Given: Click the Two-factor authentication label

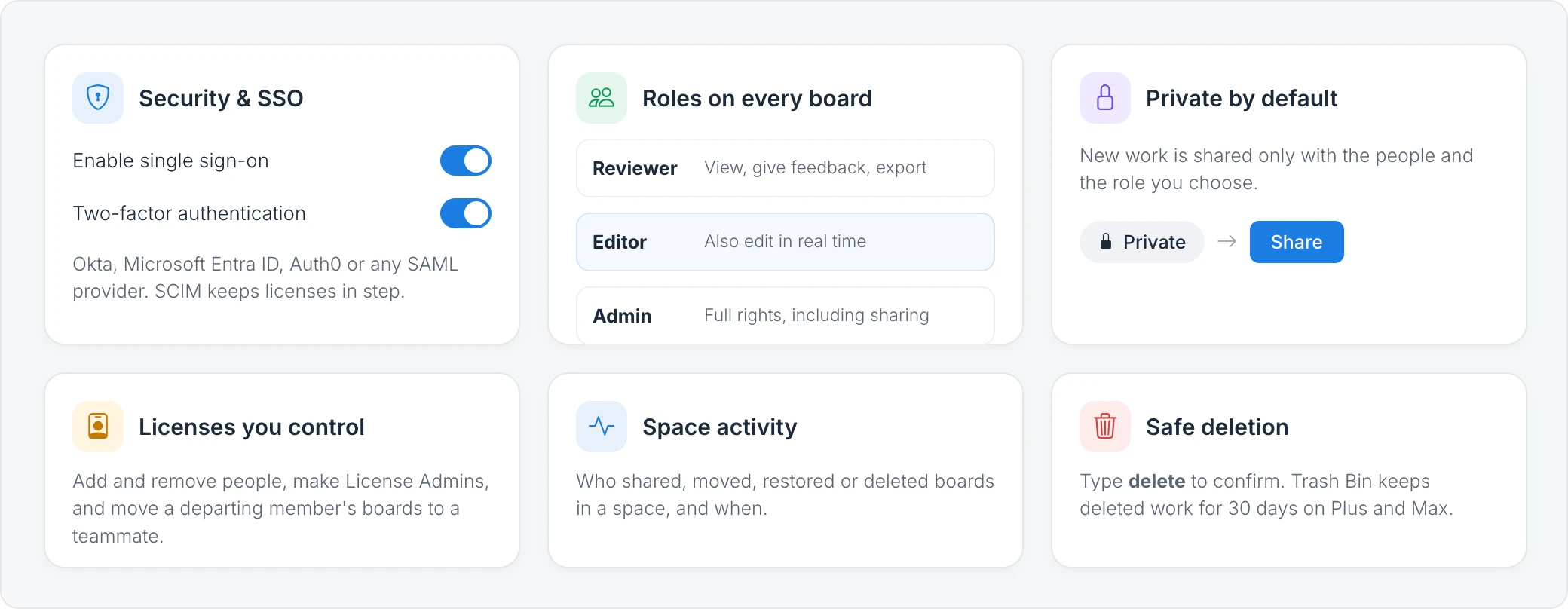Looking at the screenshot, I should (x=189, y=213).
